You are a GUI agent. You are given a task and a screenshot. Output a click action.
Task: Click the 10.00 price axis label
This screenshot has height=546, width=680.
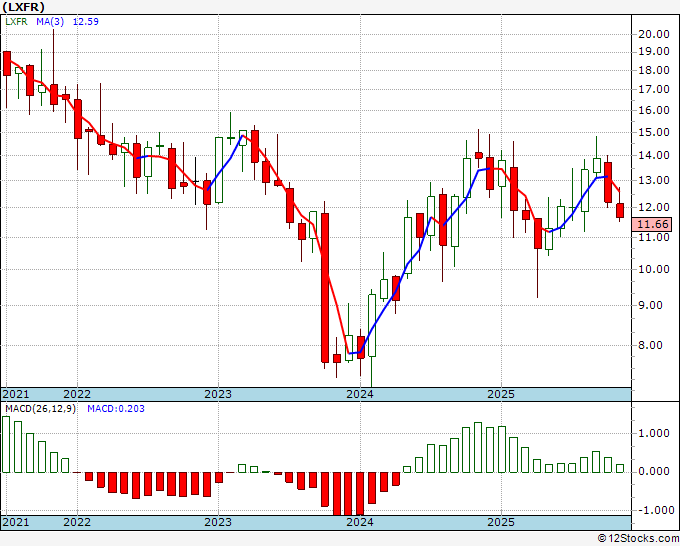[x=655, y=269]
